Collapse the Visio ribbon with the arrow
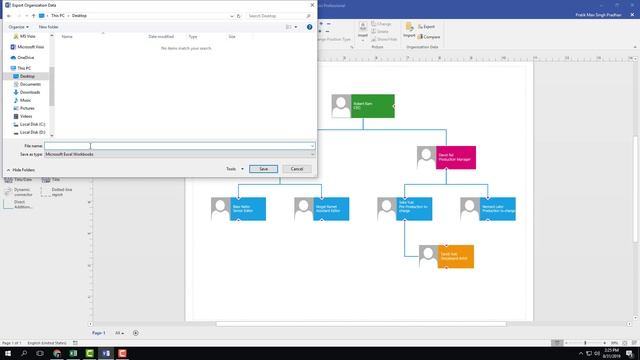640x360 pixels. [x=635, y=47]
